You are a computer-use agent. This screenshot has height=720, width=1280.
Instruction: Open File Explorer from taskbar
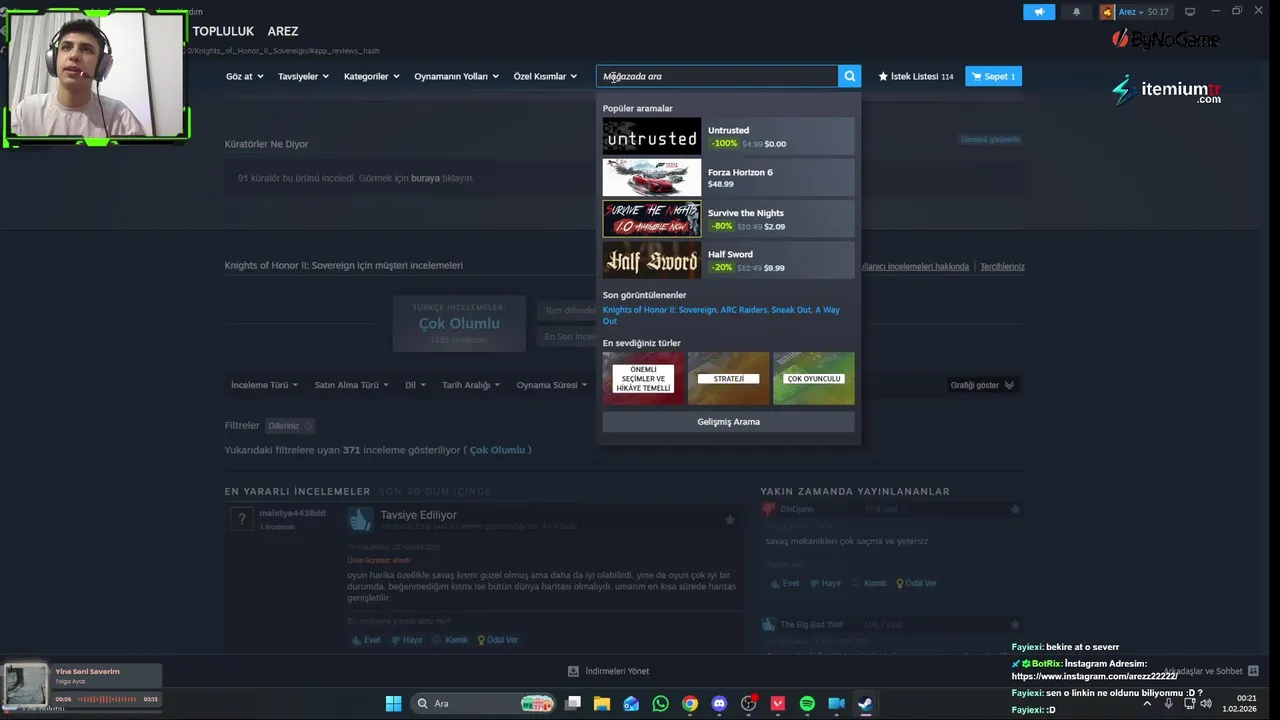(602, 703)
